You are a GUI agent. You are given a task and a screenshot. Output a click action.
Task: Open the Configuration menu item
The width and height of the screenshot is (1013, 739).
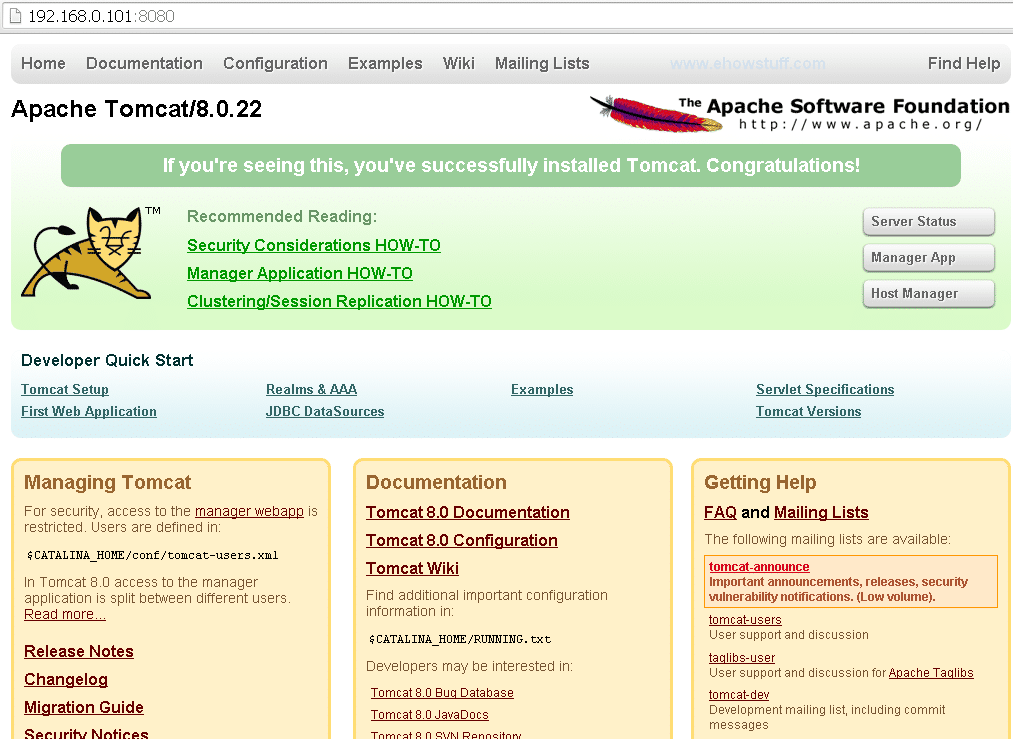pos(275,63)
